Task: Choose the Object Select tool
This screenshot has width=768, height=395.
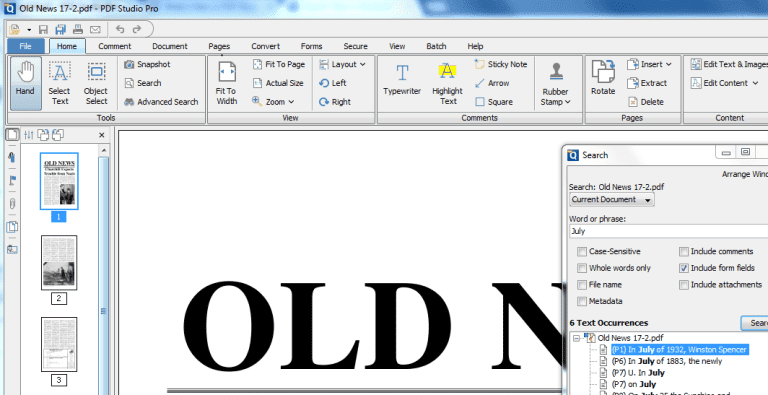Action: (x=96, y=83)
